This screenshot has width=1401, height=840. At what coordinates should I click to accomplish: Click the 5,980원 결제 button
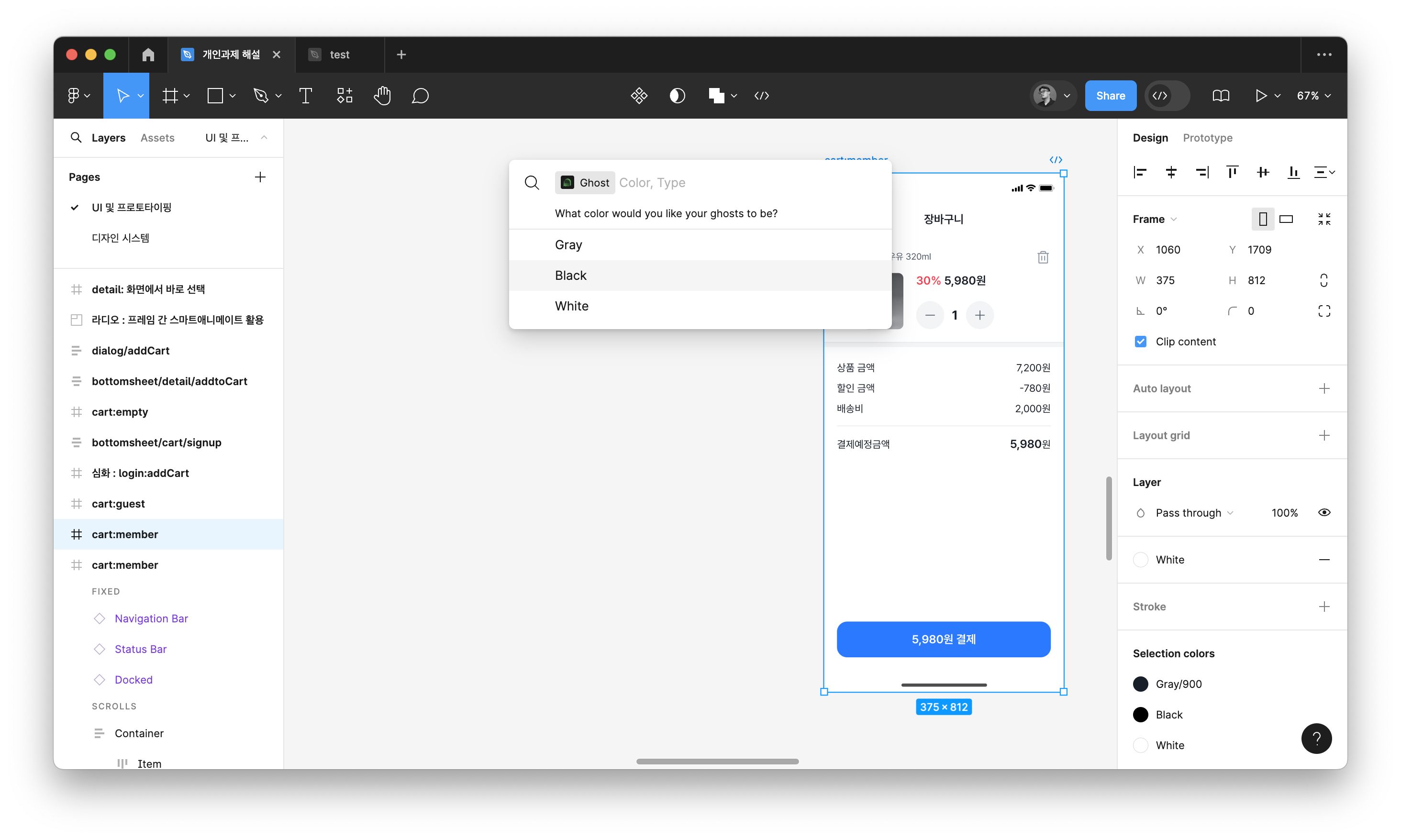point(943,639)
